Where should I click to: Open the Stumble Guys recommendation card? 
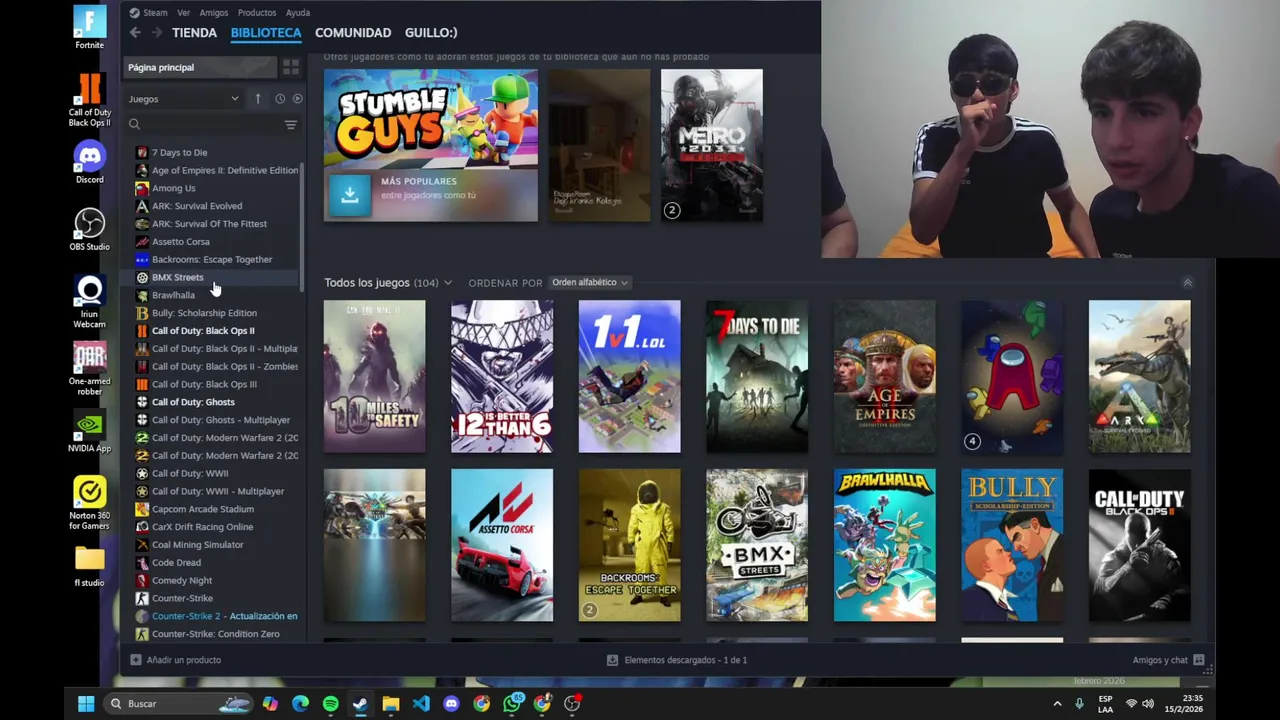pyautogui.click(x=430, y=145)
